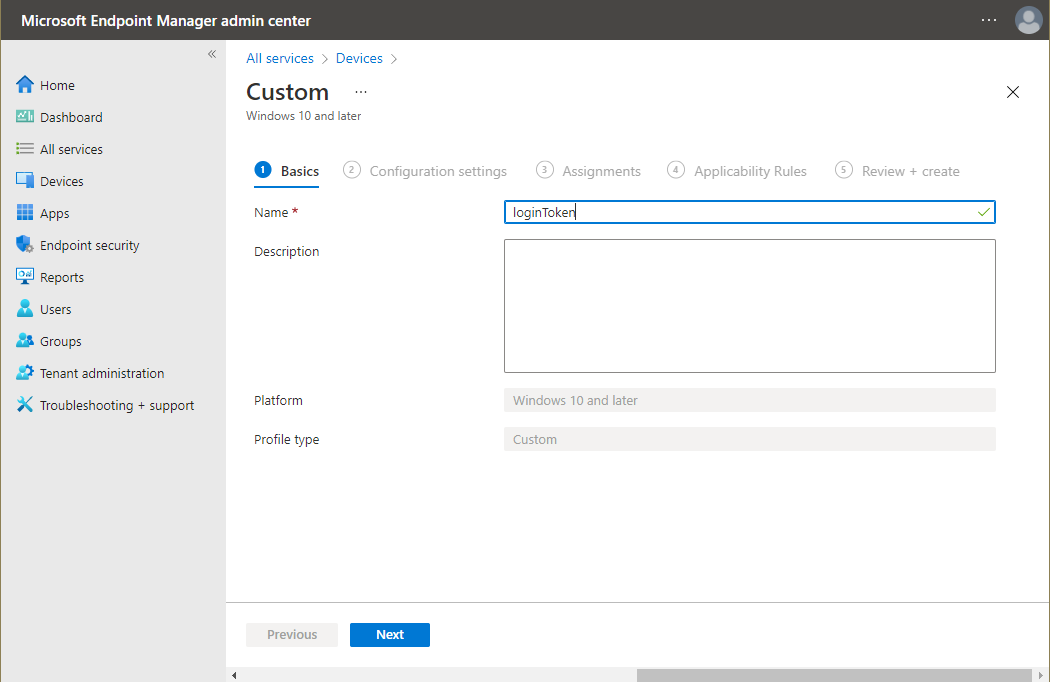Viewport: 1050px width, 682px height.
Task: Click into the Name field containing loginToken
Action: click(x=749, y=212)
